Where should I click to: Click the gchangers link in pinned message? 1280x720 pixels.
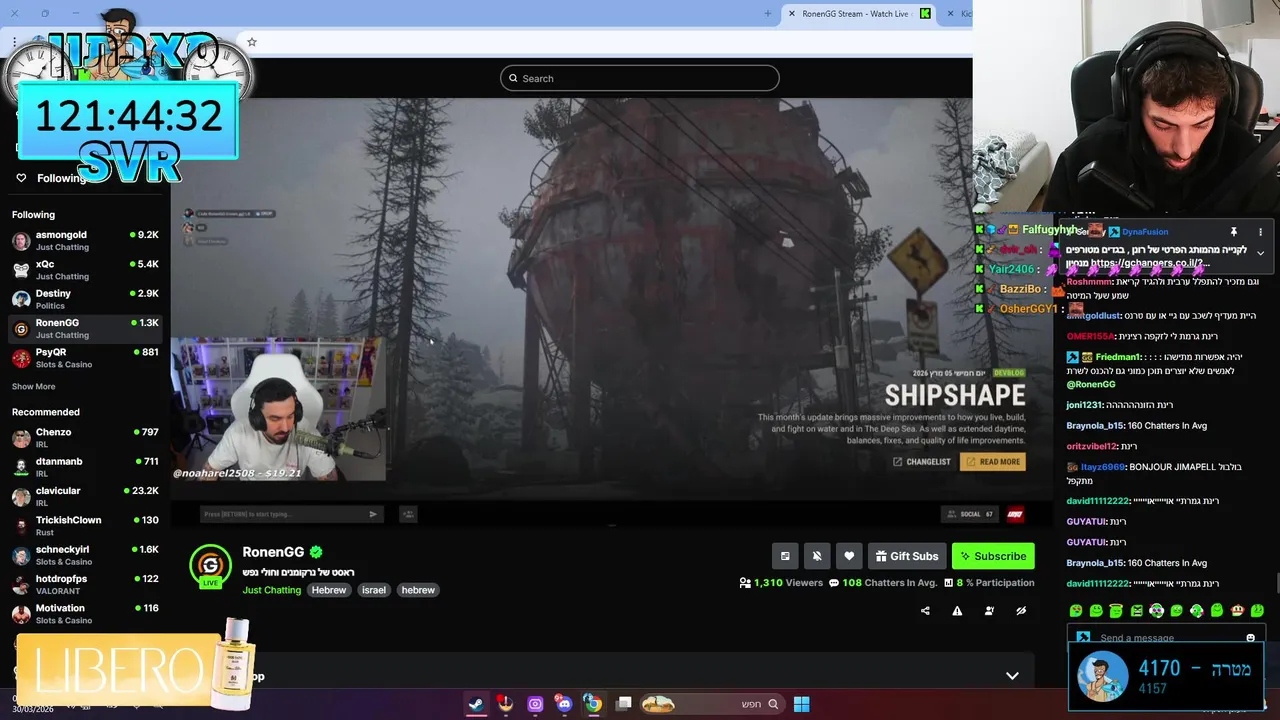[1150, 264]
